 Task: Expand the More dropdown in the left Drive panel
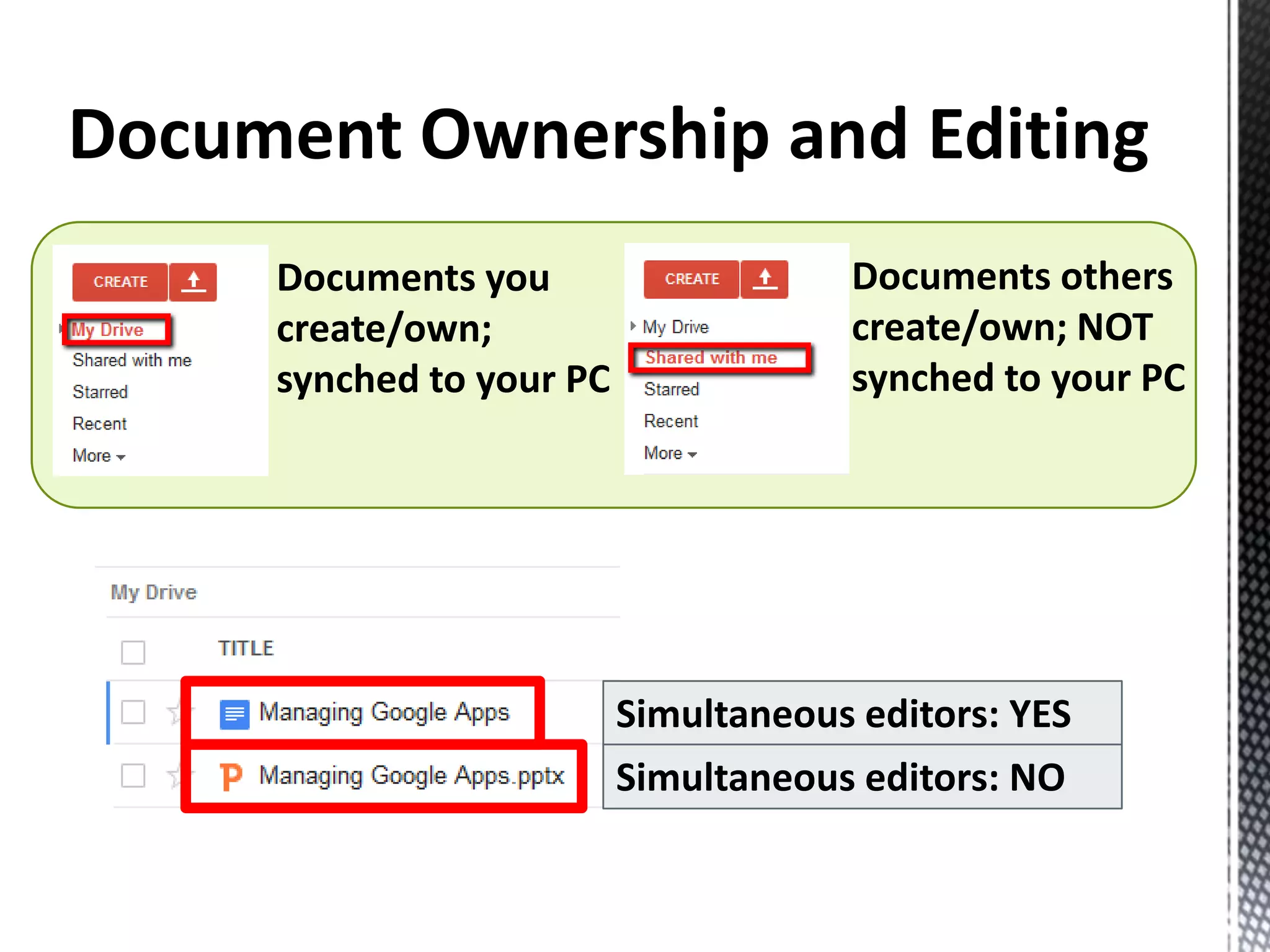(x=99, y=456)
